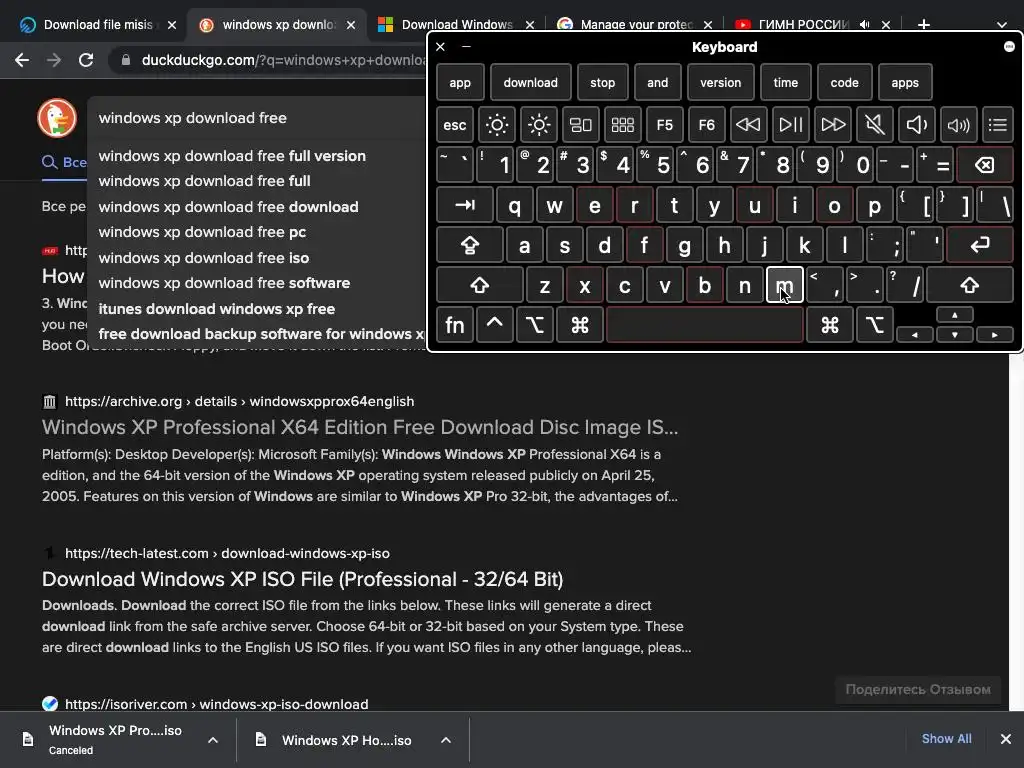Mute the audio on ГИМН РОССИИ tab
Screen dimensions: 1024x768
coord(865,25)
